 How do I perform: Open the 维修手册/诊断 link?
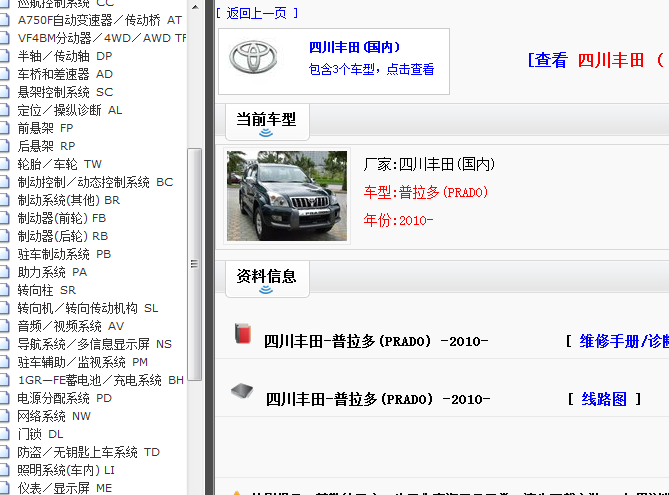tap(624, 341)
